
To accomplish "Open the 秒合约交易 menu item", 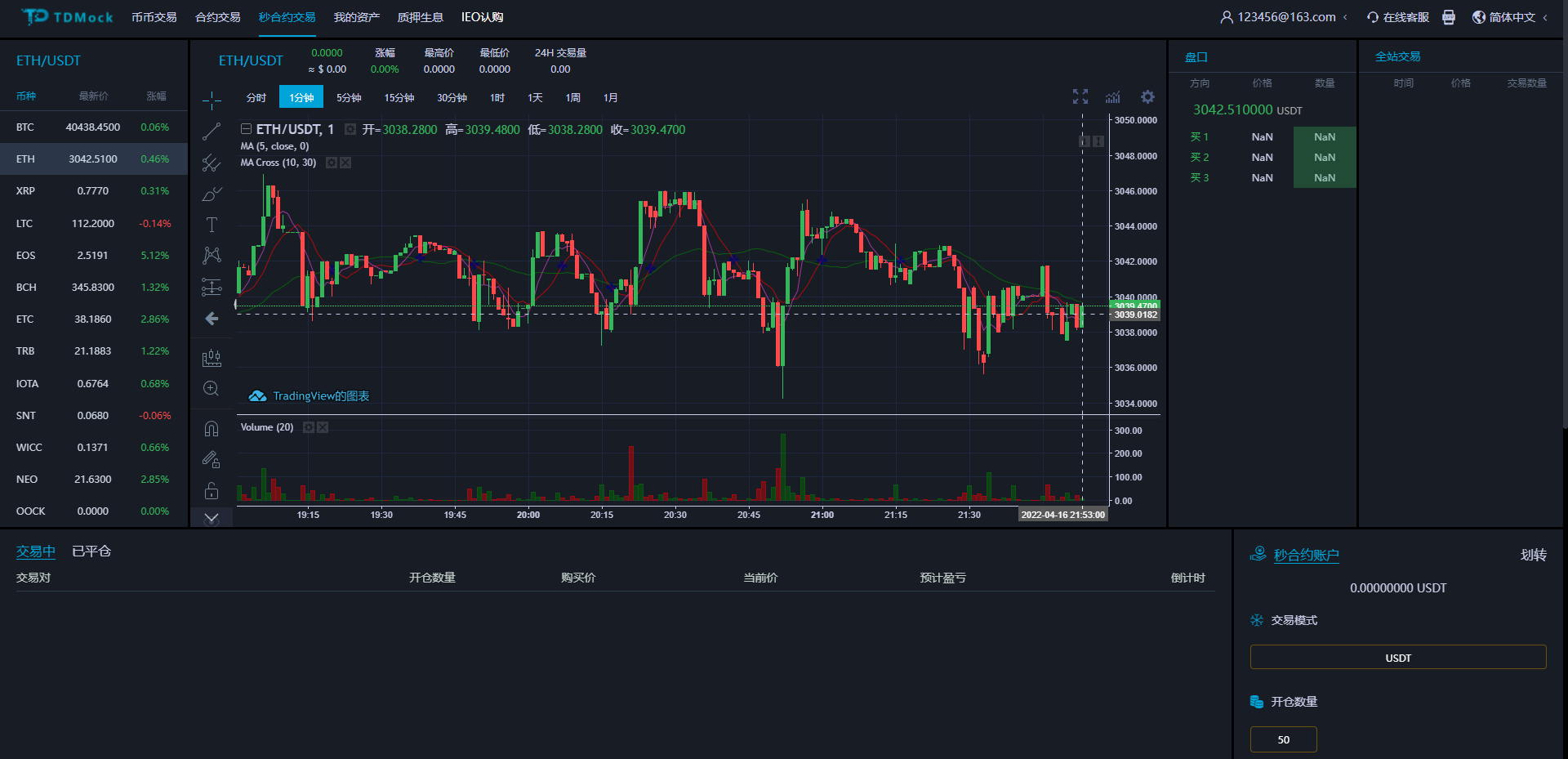I will [x=286, y=16].
